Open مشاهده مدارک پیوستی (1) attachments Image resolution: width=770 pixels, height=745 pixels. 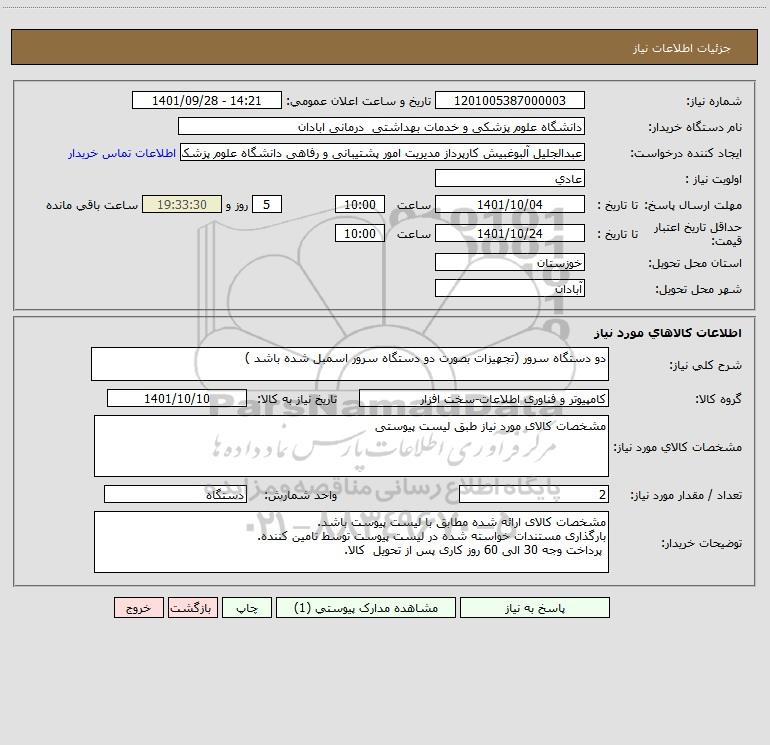click(366, 607)
